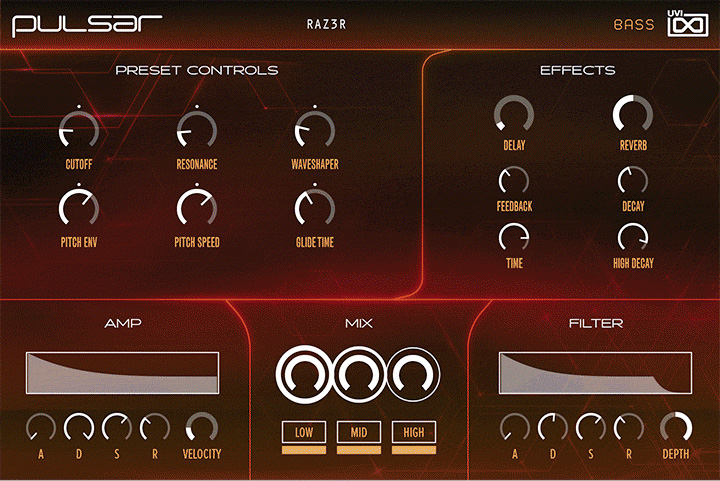Click the Filter envelope display

[x=595, y=373]
